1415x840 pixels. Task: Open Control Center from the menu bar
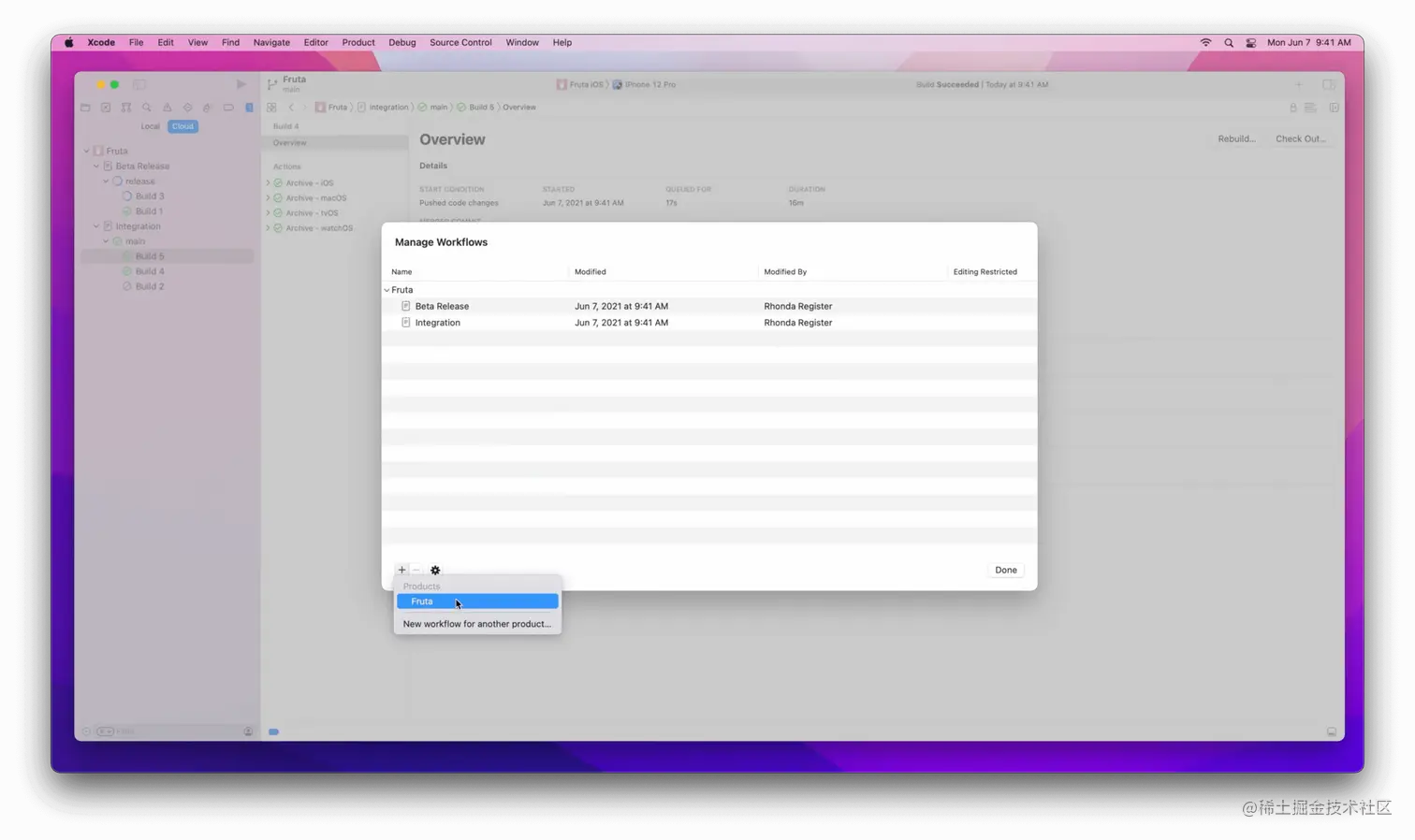click(x=1251, y=42)
